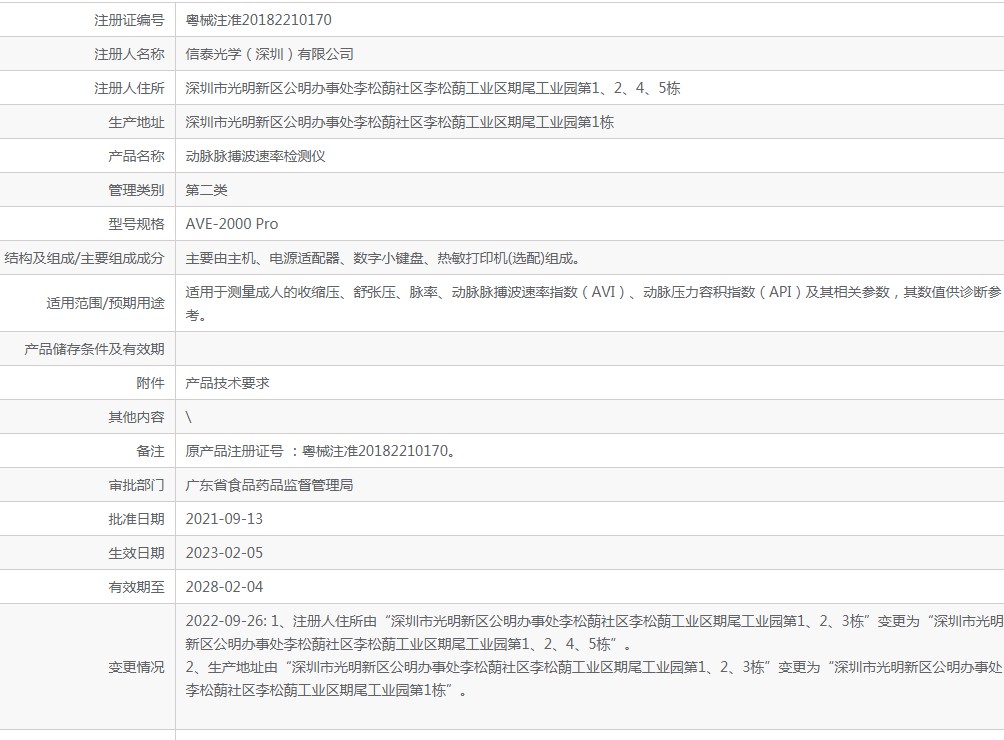1004x740 pixels.
Task: Select the approval department 广东省食品药品监督管理局
Action: pyautogui.click(x=269, y=485)
